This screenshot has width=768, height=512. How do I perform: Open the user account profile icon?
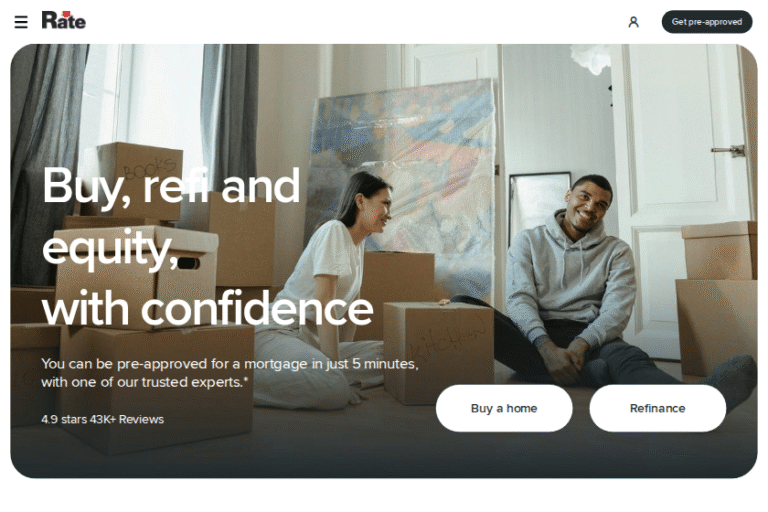click(633, 22)
